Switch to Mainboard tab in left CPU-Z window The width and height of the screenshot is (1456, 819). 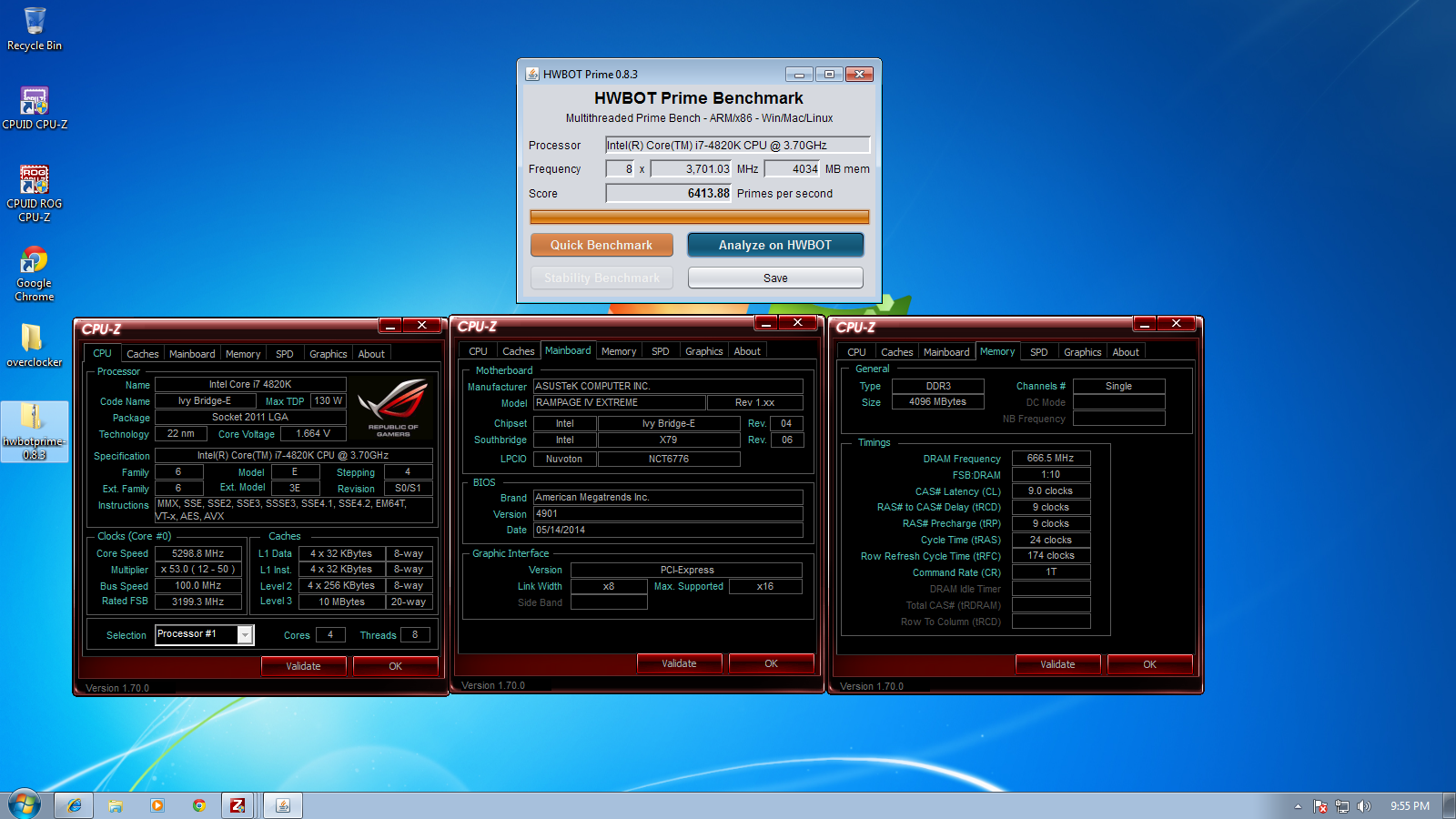pos(192,354)
